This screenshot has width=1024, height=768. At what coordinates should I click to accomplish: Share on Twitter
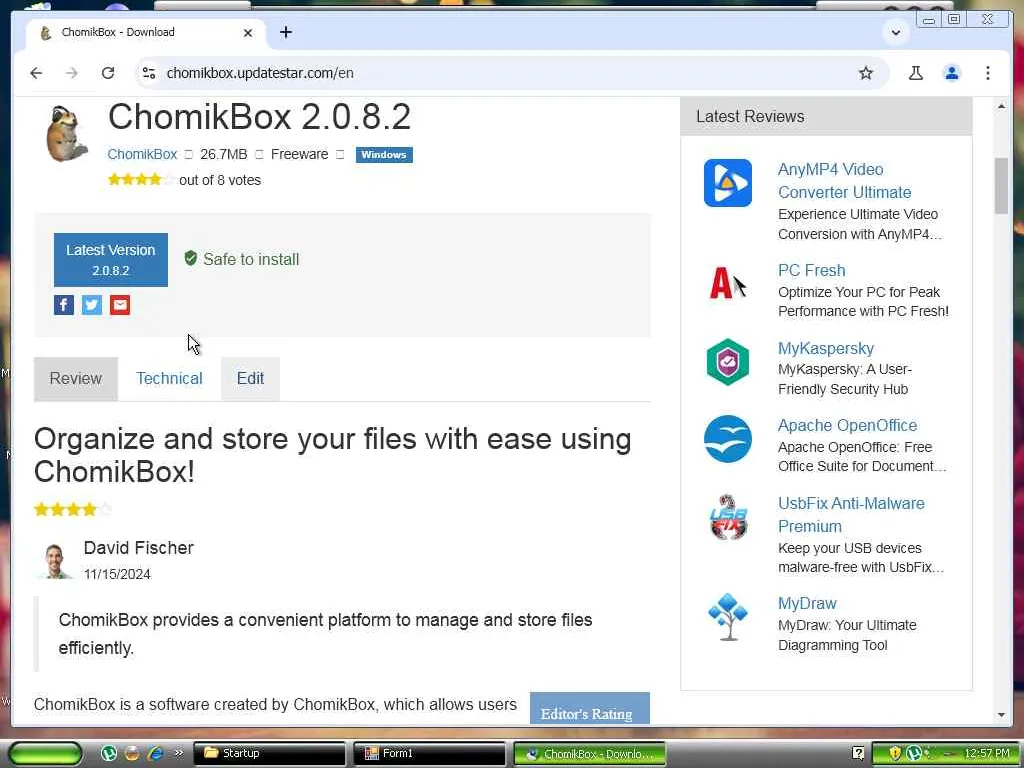click(x=92, y=305)
